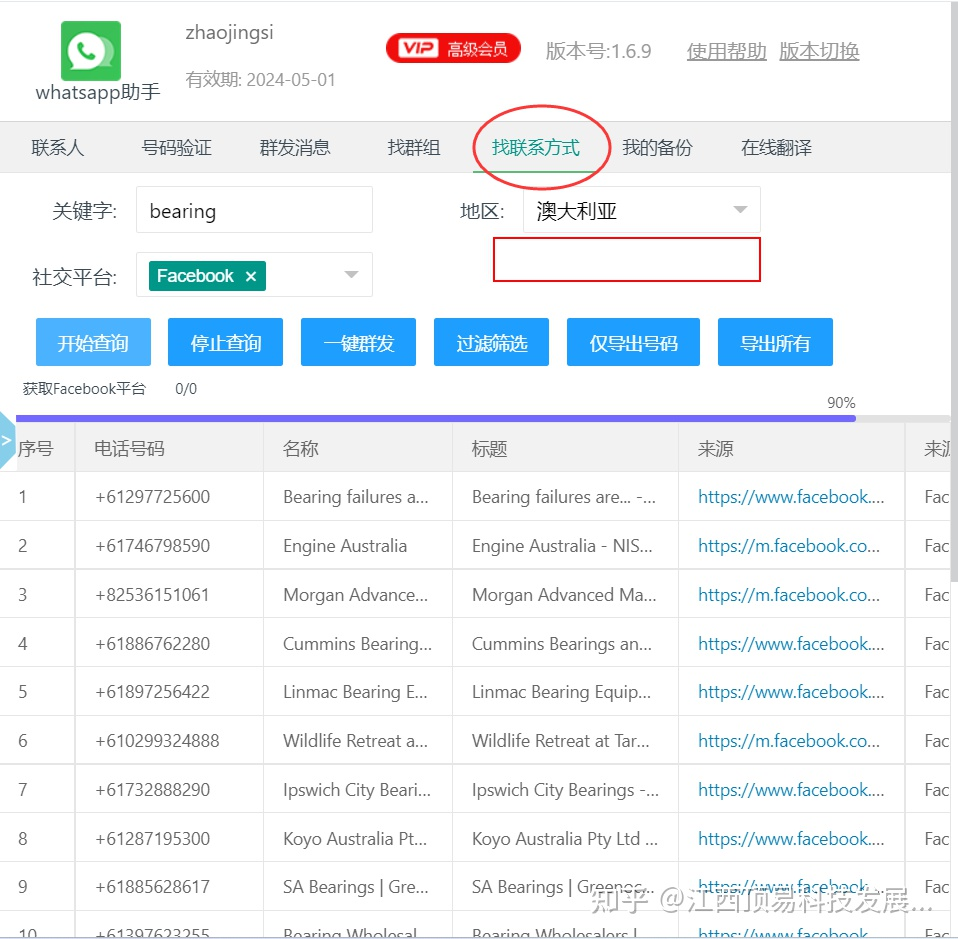Click the 90% progress bar
This screenshot has height=939, width=958.
click(x=483, y=418)
